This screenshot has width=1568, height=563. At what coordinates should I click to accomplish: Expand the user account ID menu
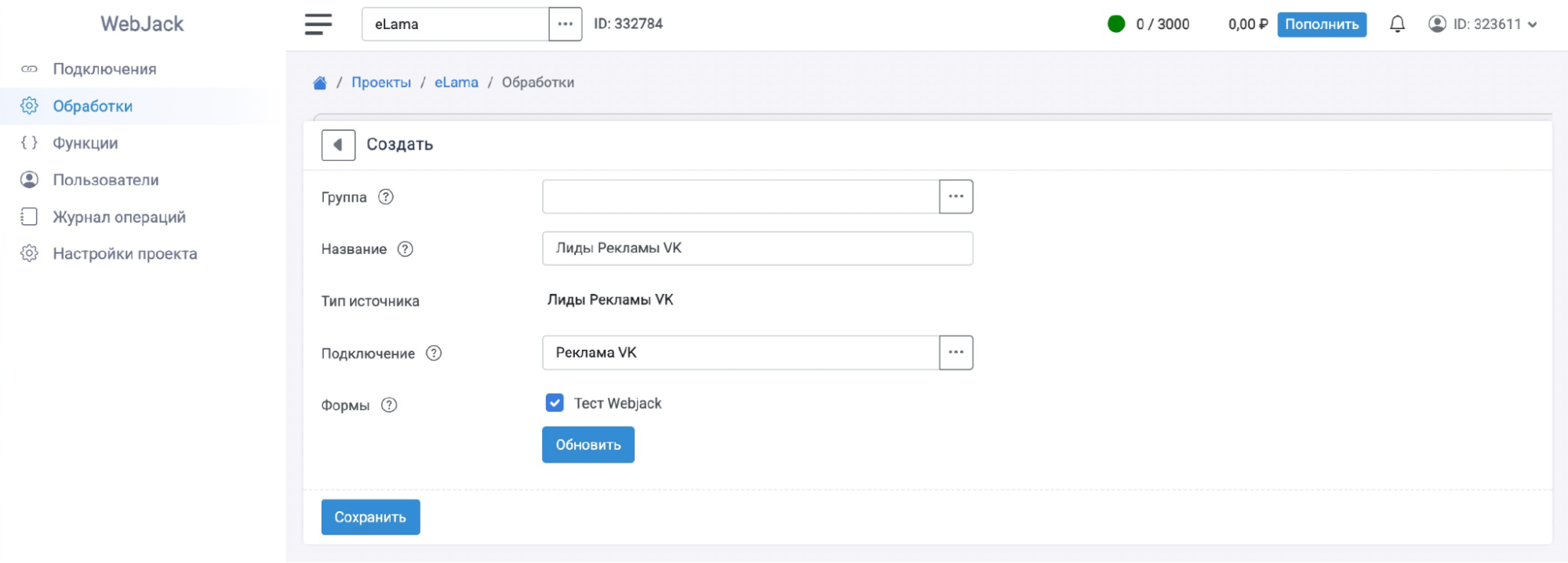pyautogui.click(x=1483, y=24)
